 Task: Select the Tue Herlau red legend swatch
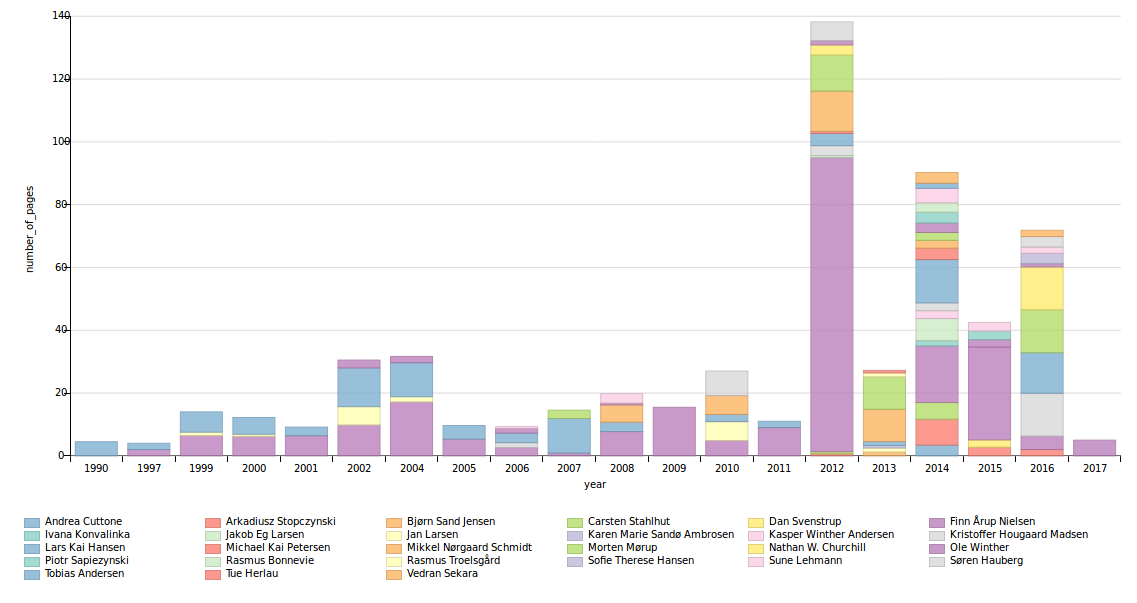pyautogui.click(x=212, y=575)
